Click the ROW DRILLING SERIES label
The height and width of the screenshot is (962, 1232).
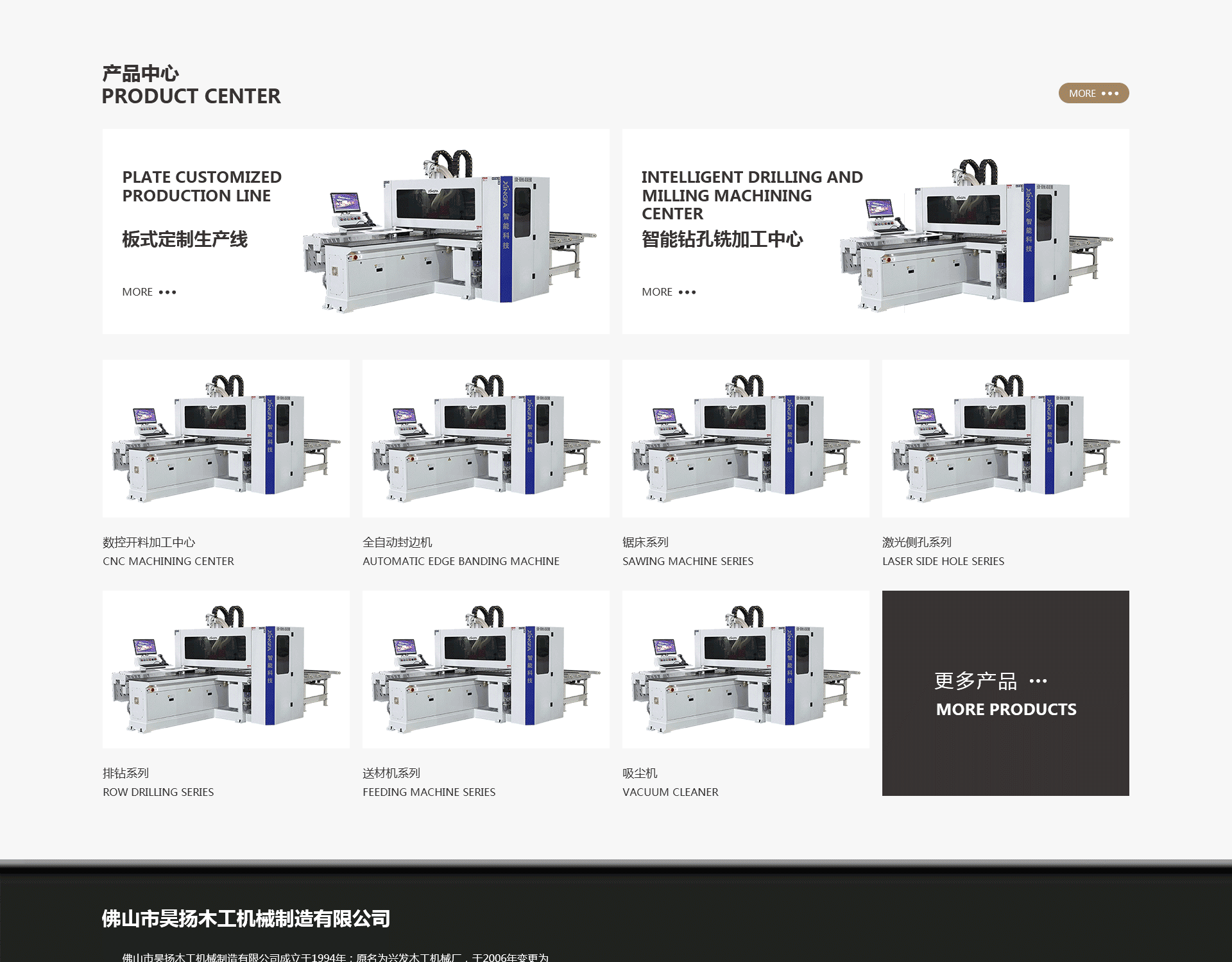[158, 792]
